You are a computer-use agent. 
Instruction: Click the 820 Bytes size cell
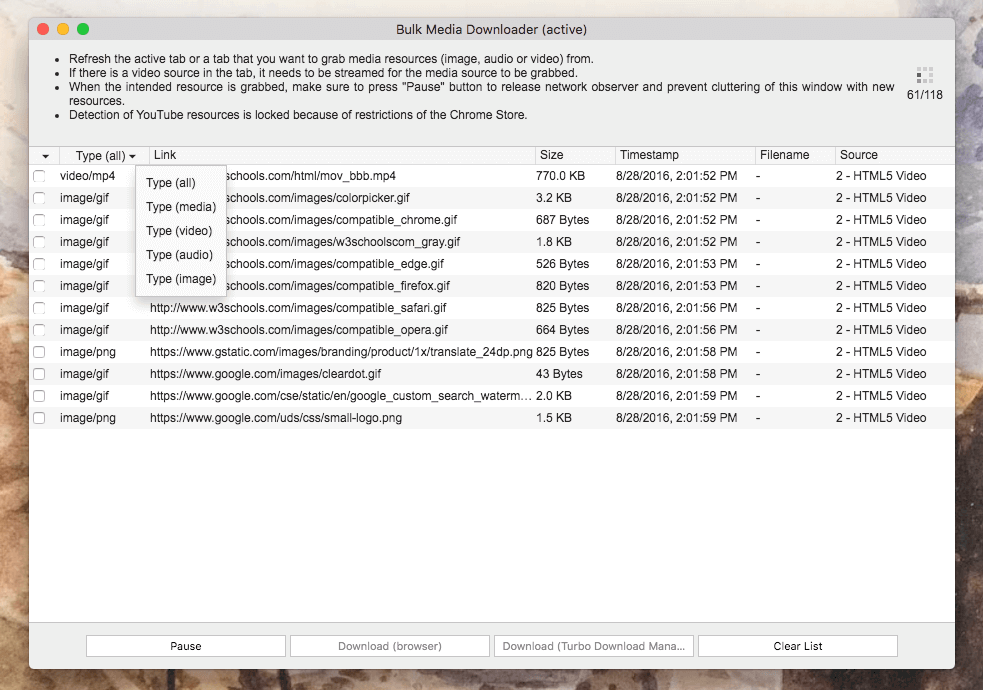(562, 286)
